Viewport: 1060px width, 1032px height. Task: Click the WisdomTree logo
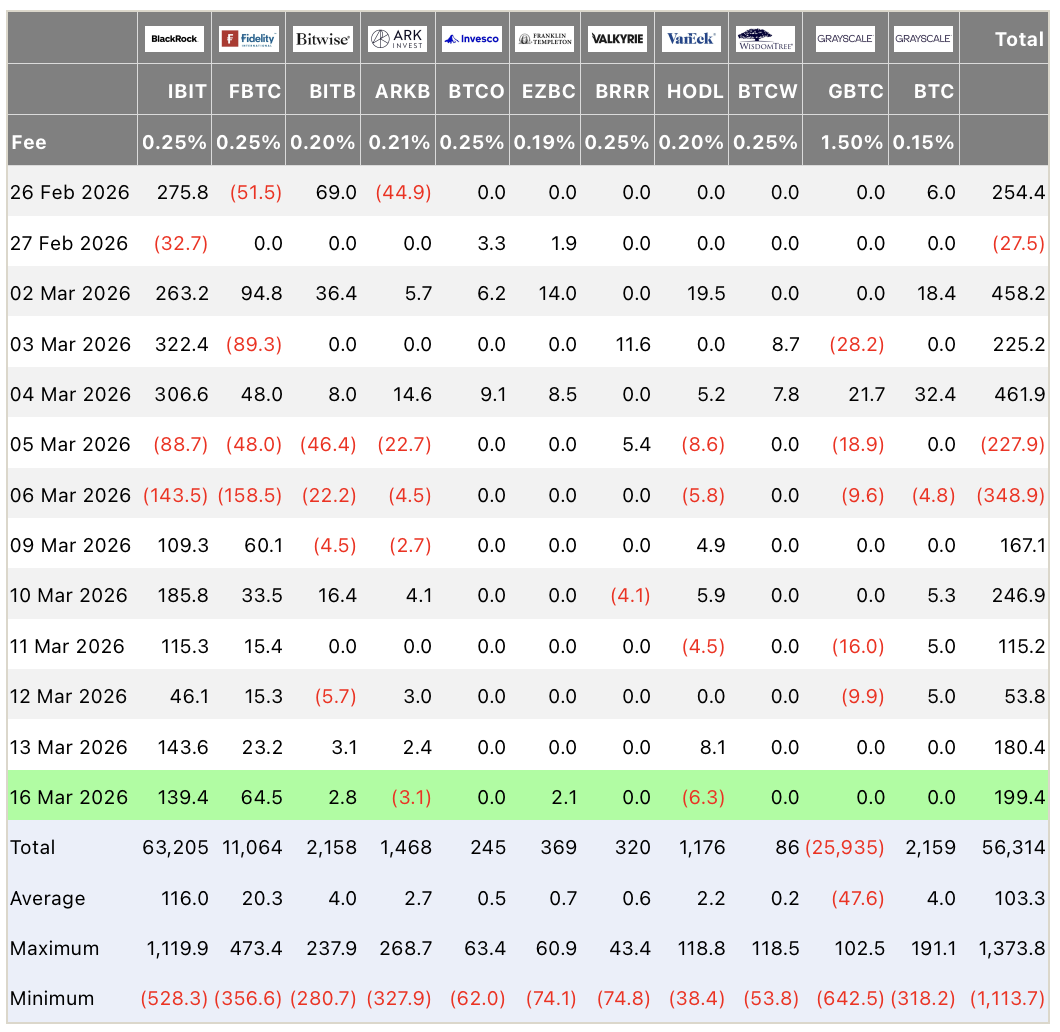tap(766, 40)
